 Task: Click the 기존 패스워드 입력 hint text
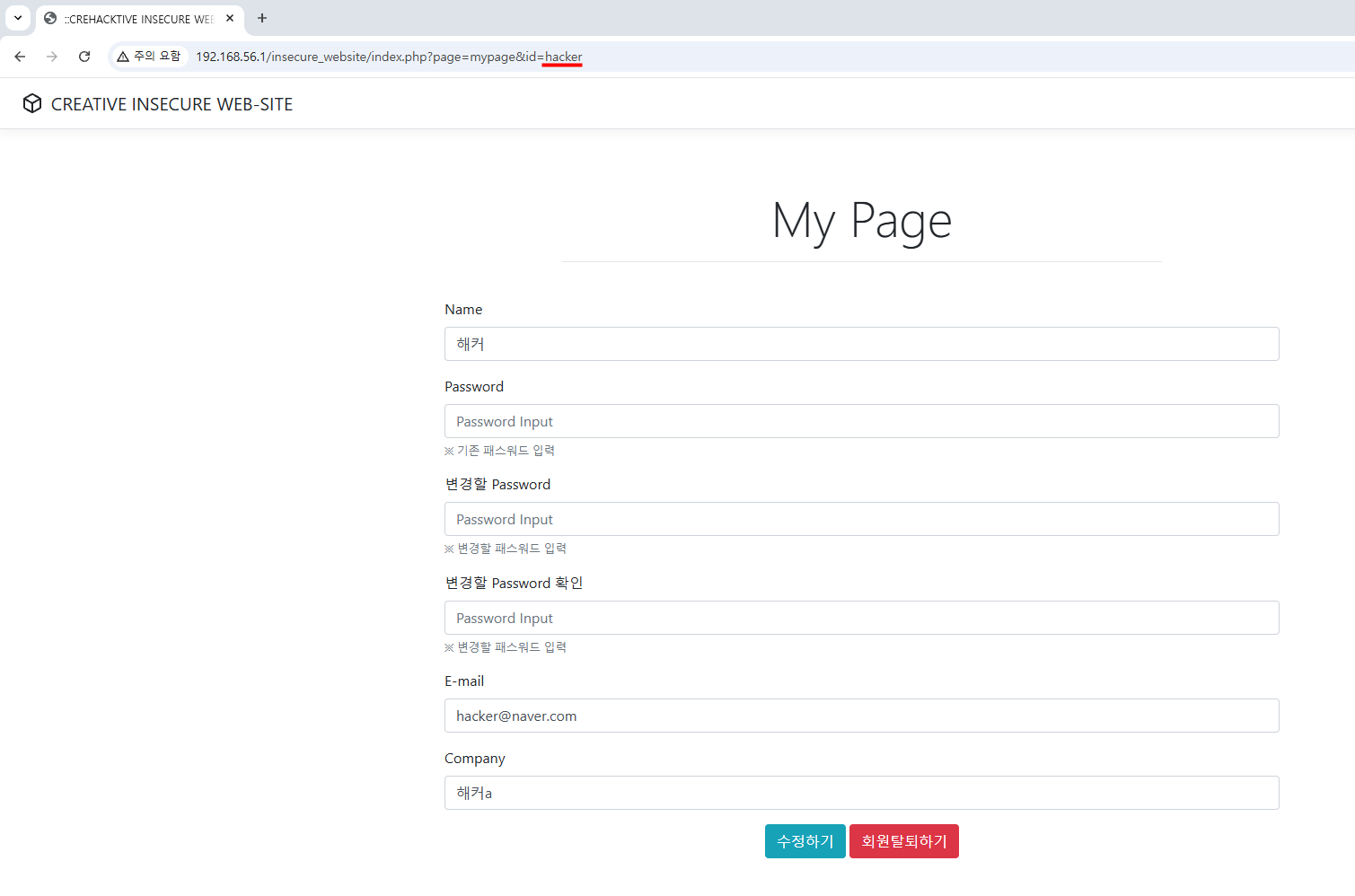click(500, 451)
